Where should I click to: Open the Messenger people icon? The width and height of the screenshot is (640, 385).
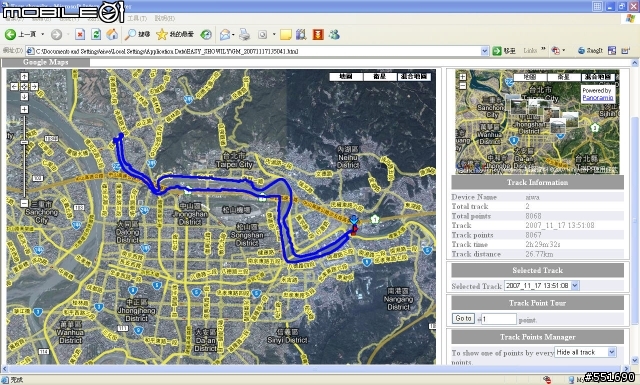point(334,35)
